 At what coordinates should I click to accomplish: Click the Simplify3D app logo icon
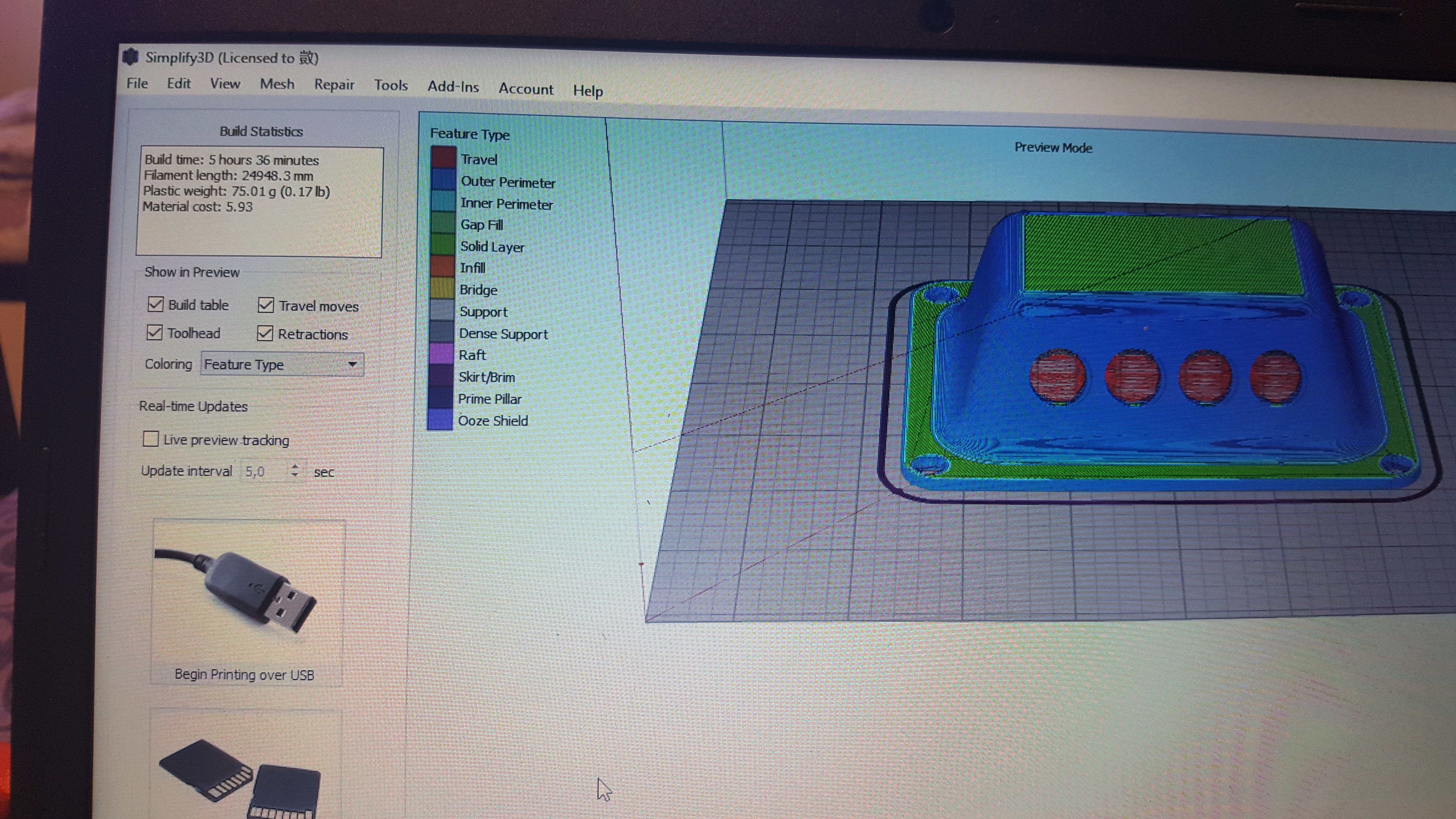tap(131, 56)
